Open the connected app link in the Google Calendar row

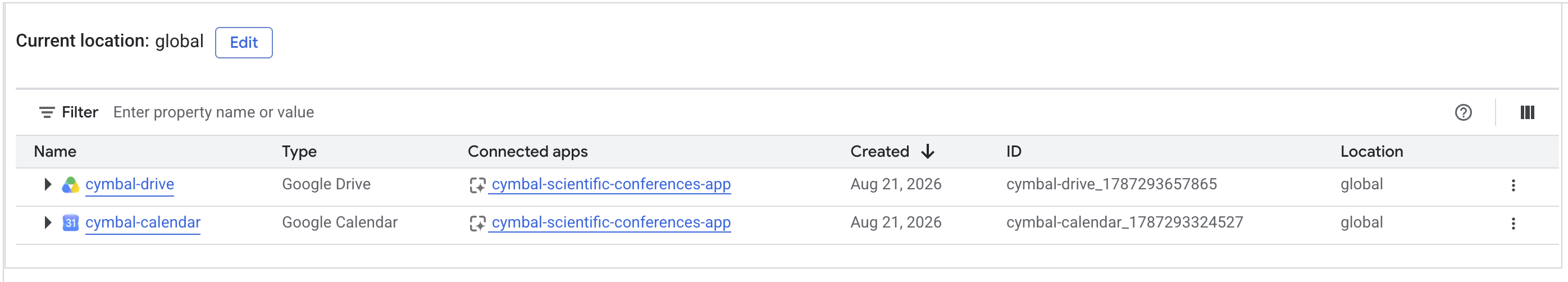[x=611, y=223]
